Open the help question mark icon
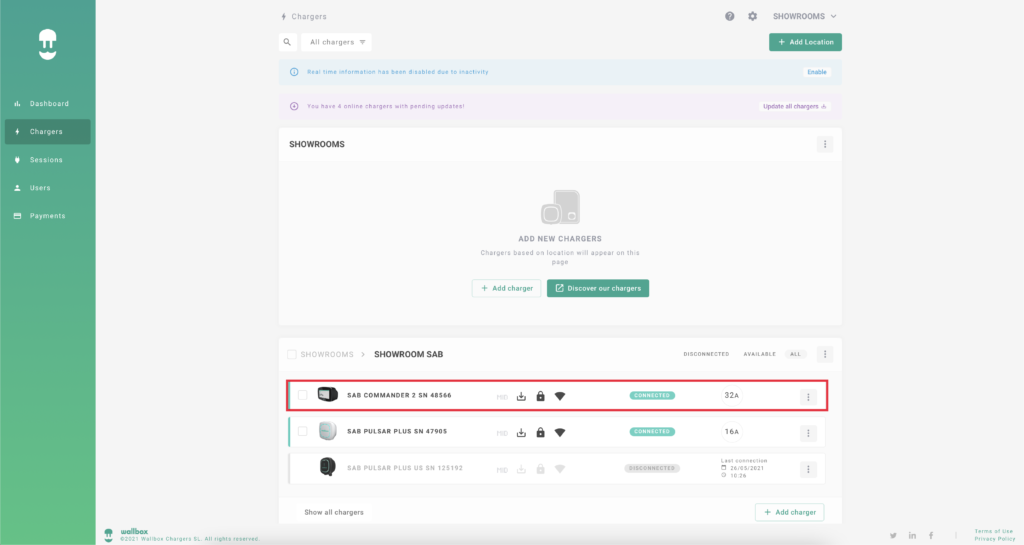The image size is (1024, 545). pos(729,16)
